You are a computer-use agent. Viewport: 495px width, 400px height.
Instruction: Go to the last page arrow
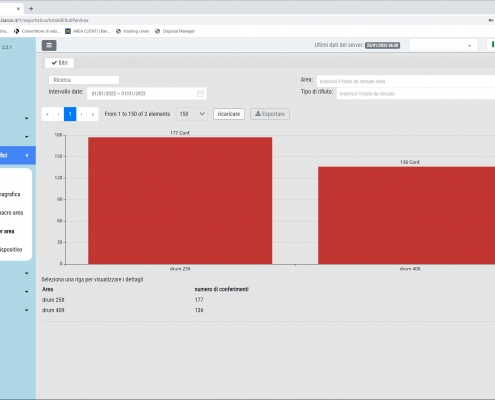tap(93, 114)
